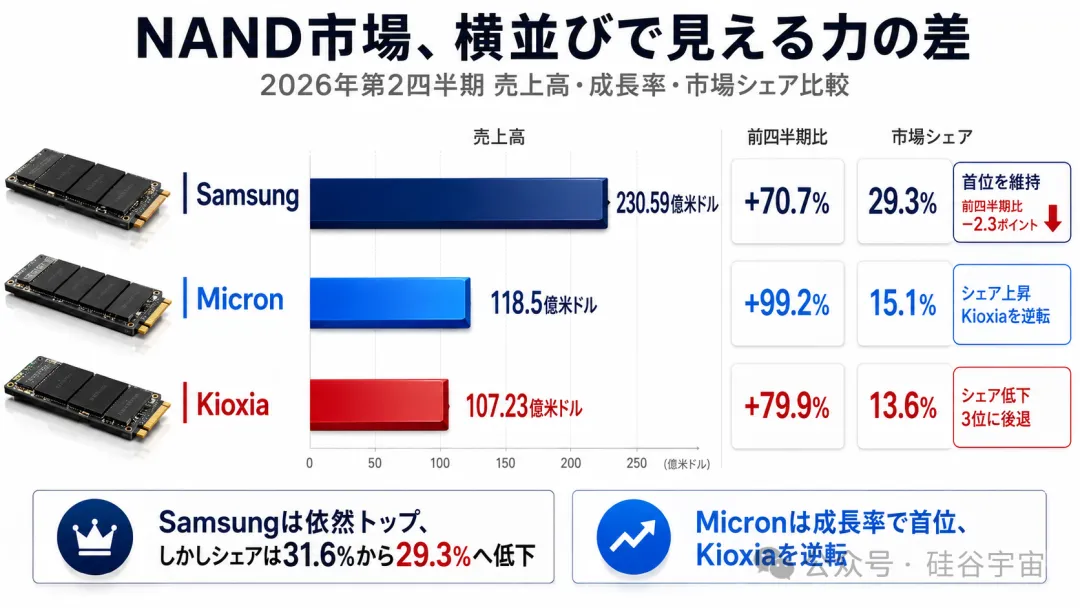Click the 15.1% market share box
This screenshot has height=608, width=1080.
(x=904, y=304)
